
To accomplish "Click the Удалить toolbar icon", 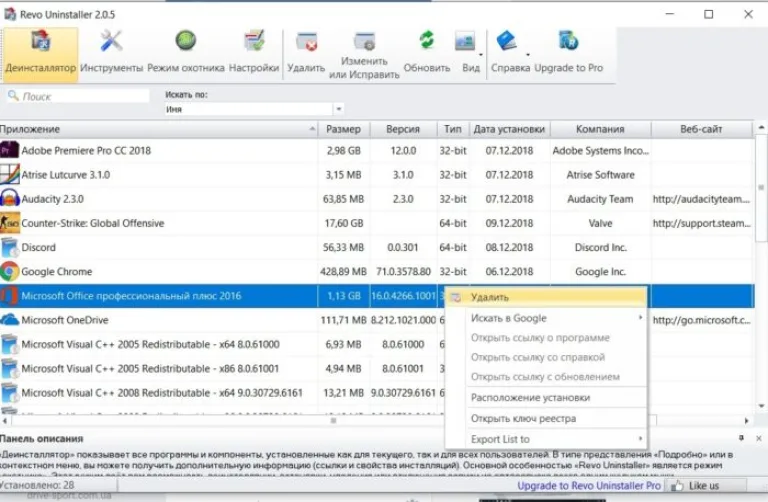I will pos(306,42).
